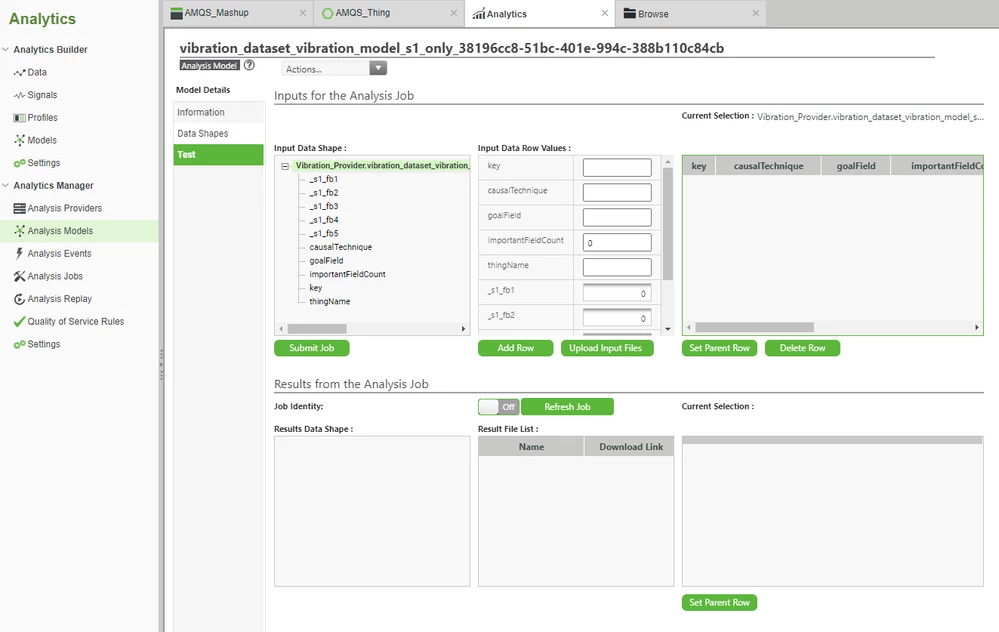Click the causalTechnique input field
999x632 pixels.
(617, 192)
